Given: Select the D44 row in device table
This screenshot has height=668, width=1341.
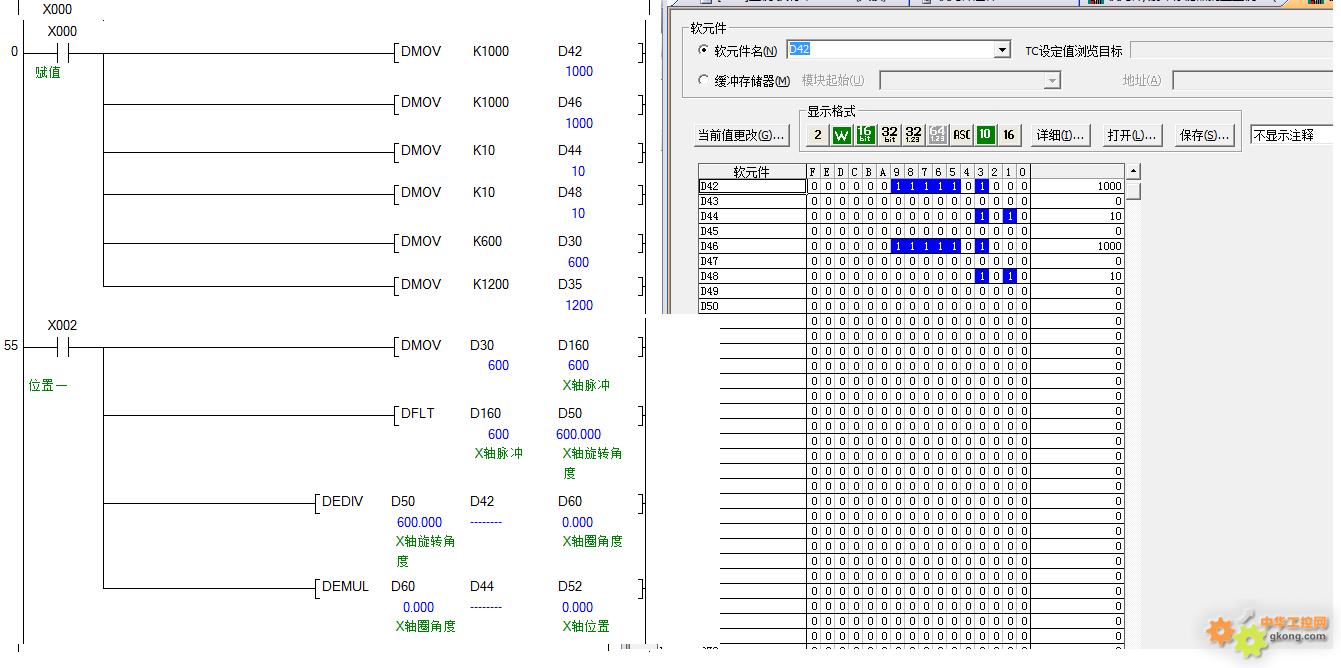Looking at the screenshot, I should 751,216.
